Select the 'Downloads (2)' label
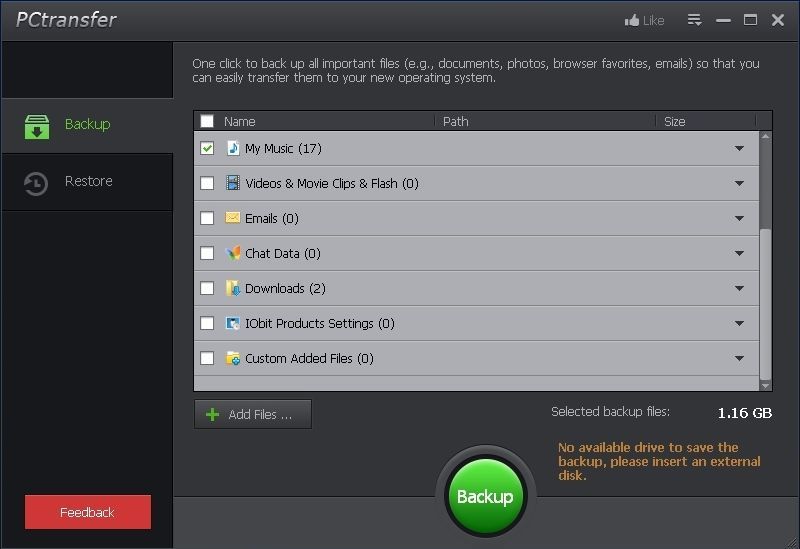This screenshot has width=800, height=549. 285,288
